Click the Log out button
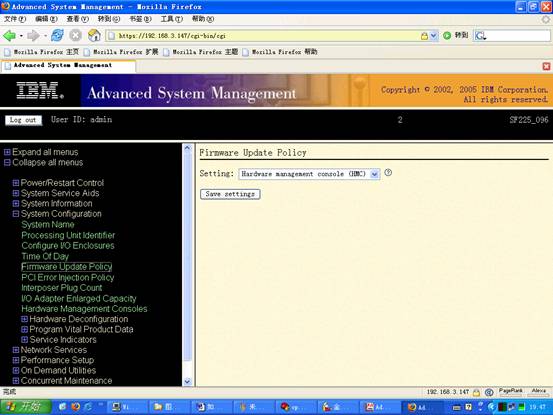This screenshot has height=415, width=553. 23,120
